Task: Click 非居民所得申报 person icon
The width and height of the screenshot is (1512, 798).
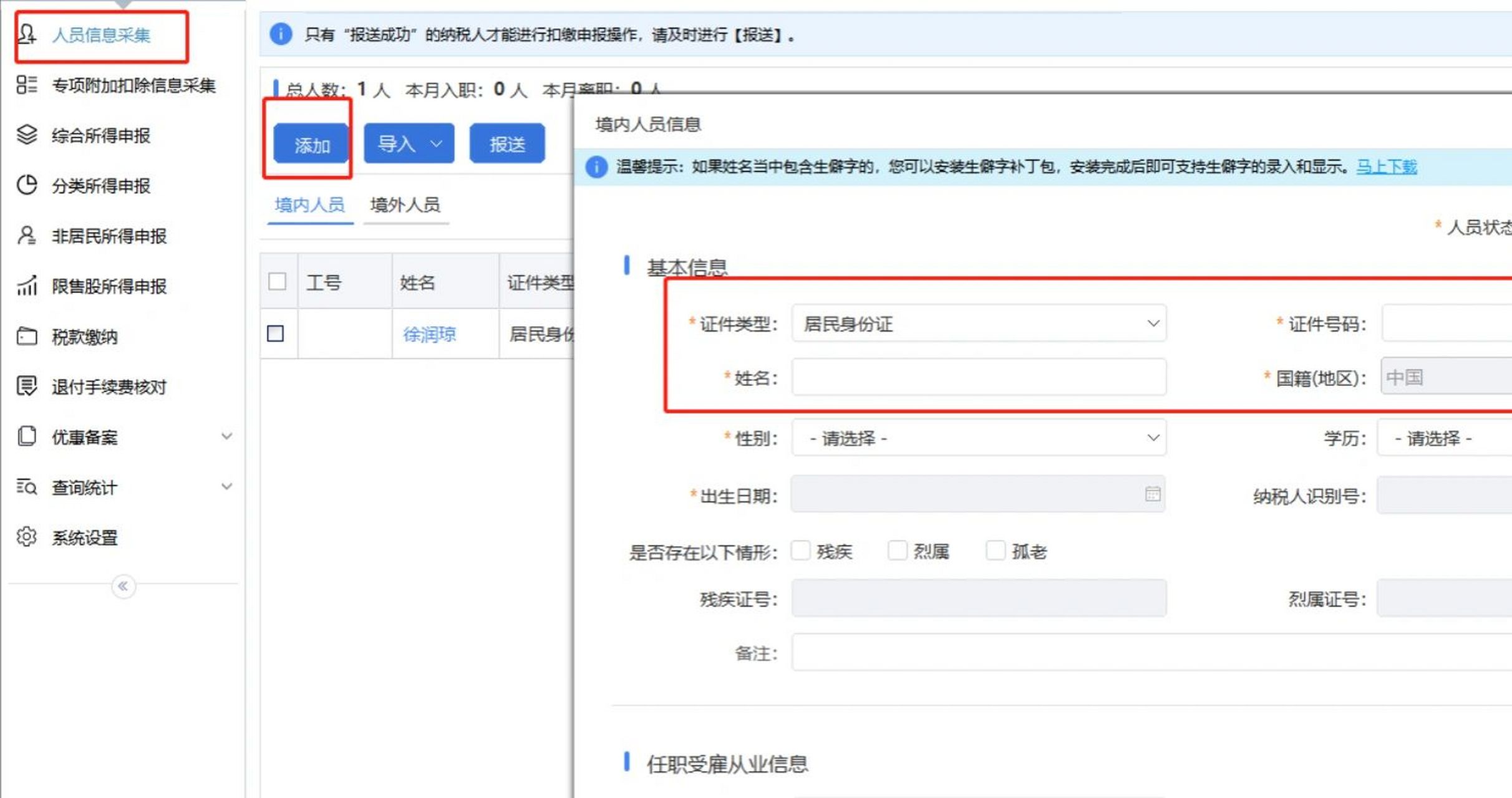Action: click(x=27, y=236)
